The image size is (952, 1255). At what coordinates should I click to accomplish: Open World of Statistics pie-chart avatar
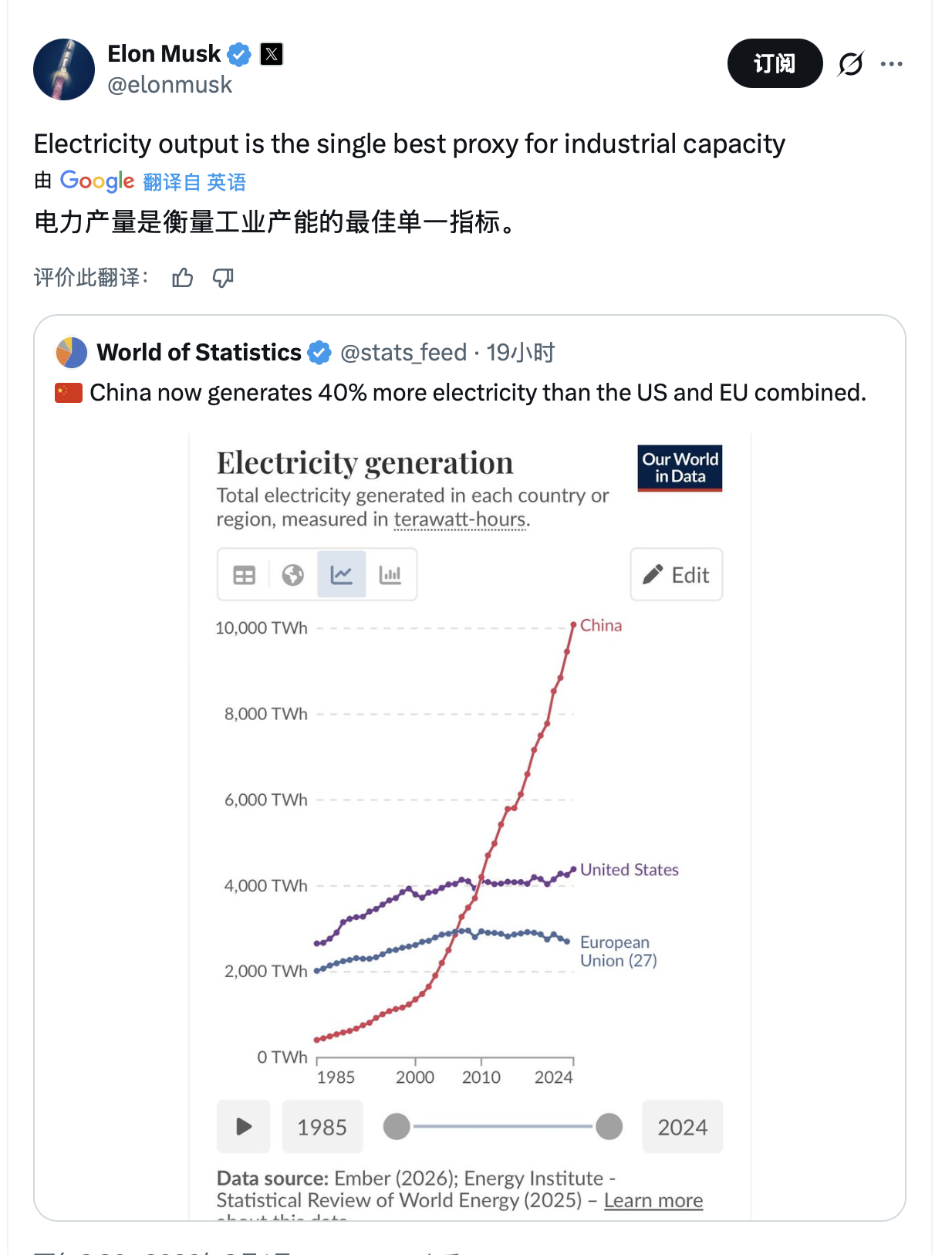pos(72,353)
